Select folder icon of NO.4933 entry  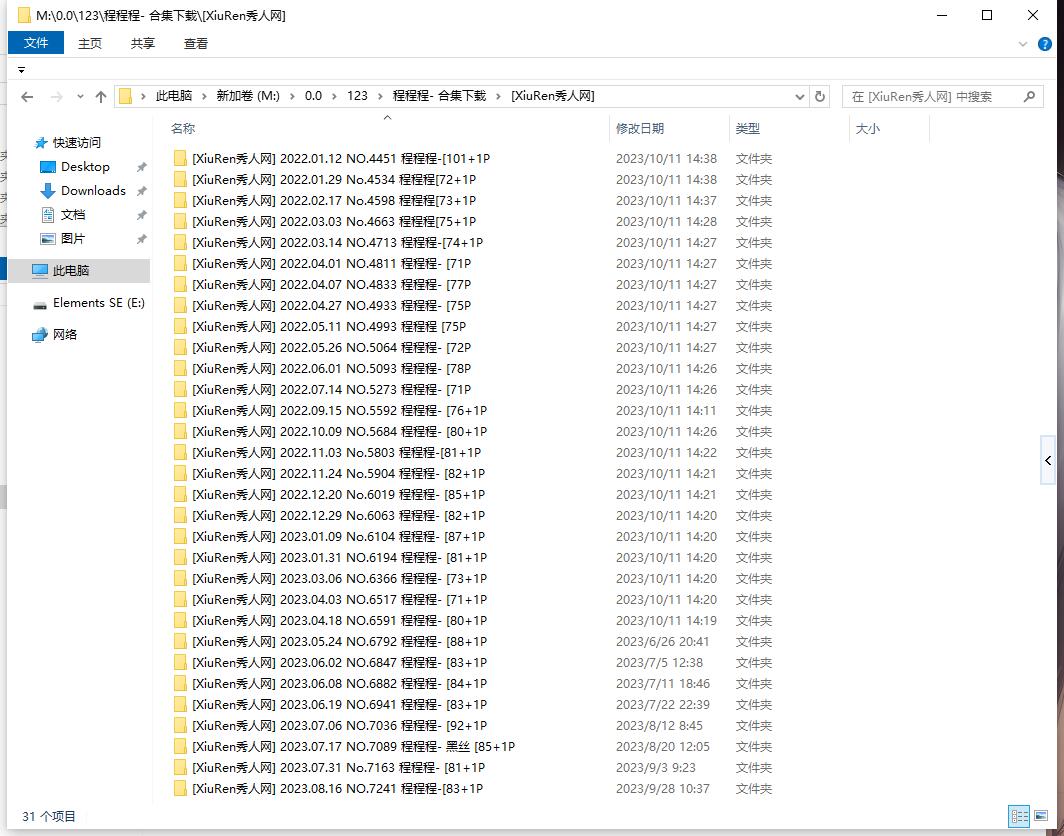click(180, 305)
